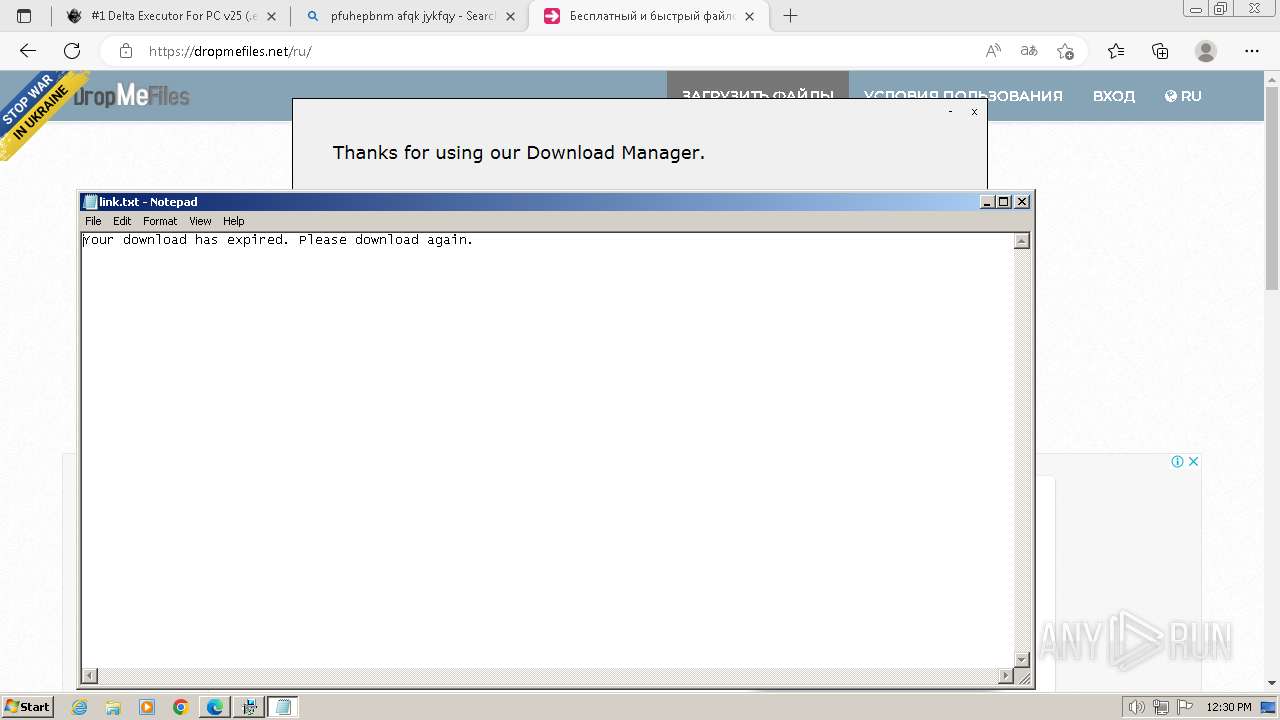Viewport: 1280px width, 720px height.
Task: Reload the page with the refresh icon
Action: point(72,51)
